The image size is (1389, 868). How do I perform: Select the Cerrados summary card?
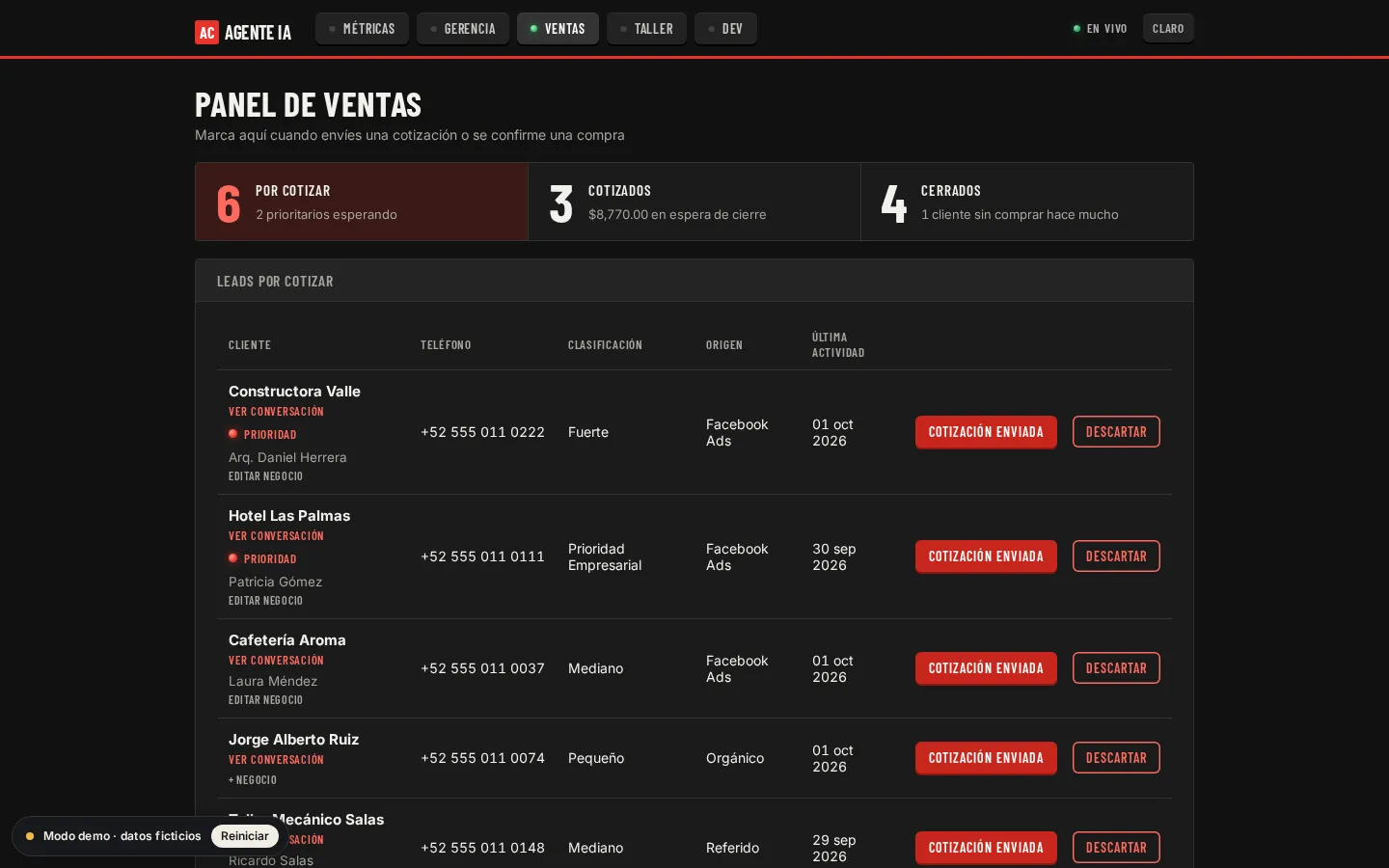(x=1027, y=202)
